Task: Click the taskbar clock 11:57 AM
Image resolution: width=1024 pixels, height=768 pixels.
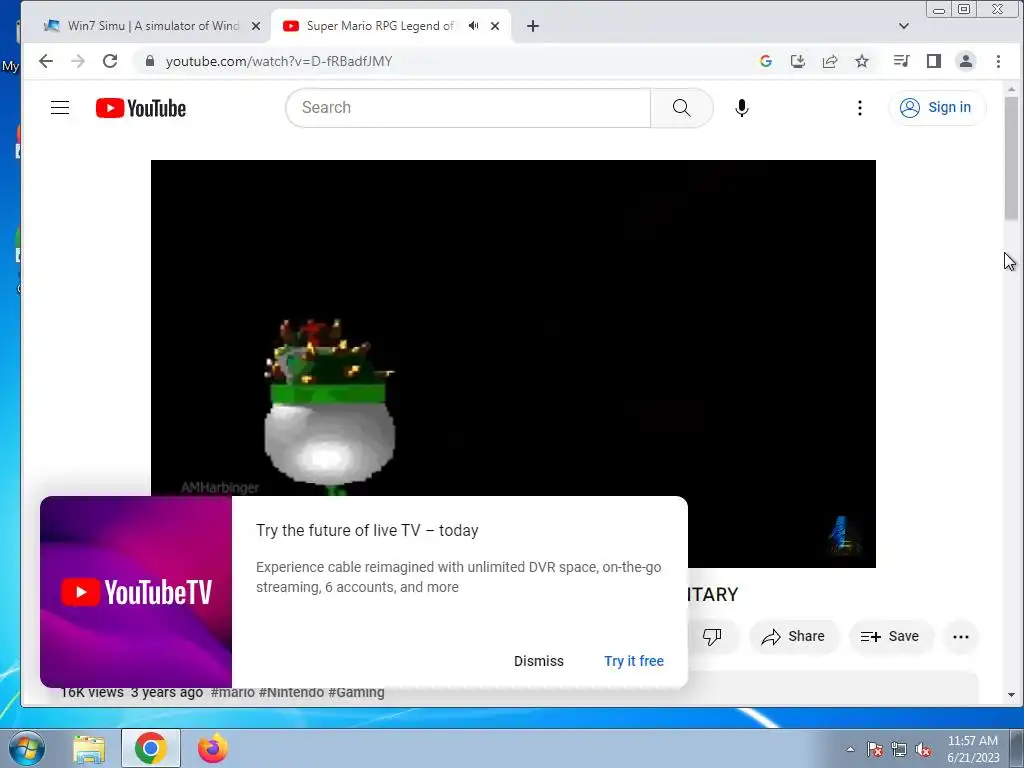Action: pos(973,741)
